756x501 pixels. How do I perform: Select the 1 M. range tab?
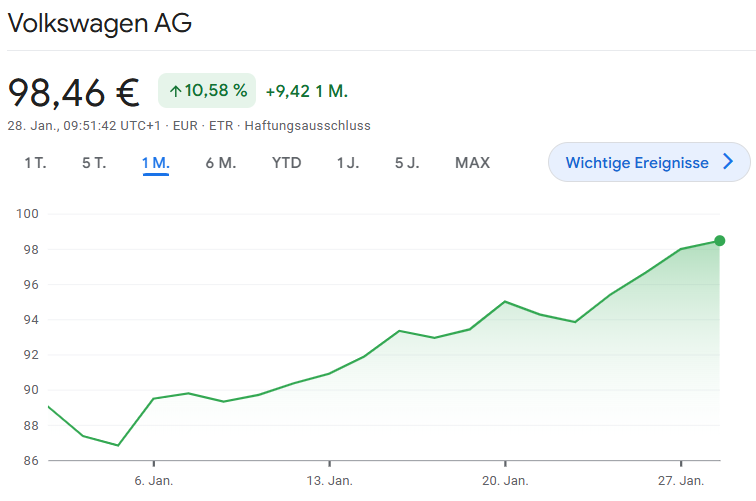click(x=156, y=163)
